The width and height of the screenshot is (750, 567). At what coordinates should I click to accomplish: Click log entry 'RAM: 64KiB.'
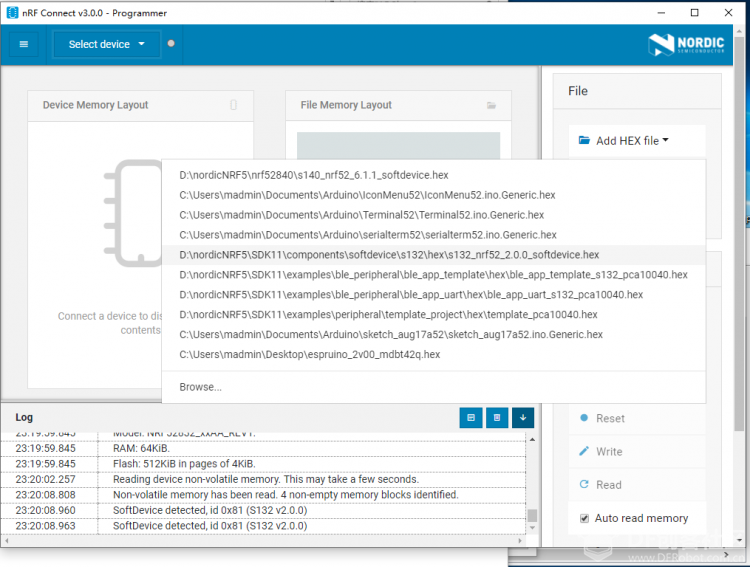[x=142, y=448]
